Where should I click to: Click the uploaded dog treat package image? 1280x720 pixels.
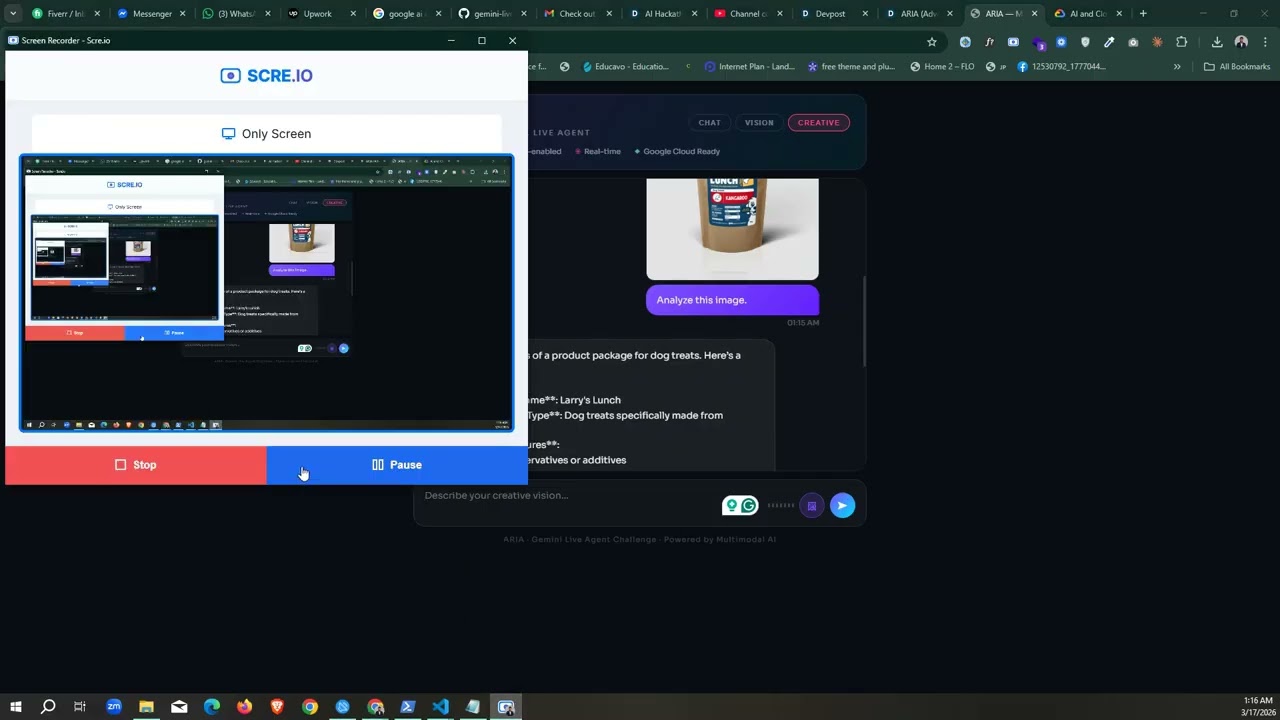pyautogui.click(x=732, y=229)
